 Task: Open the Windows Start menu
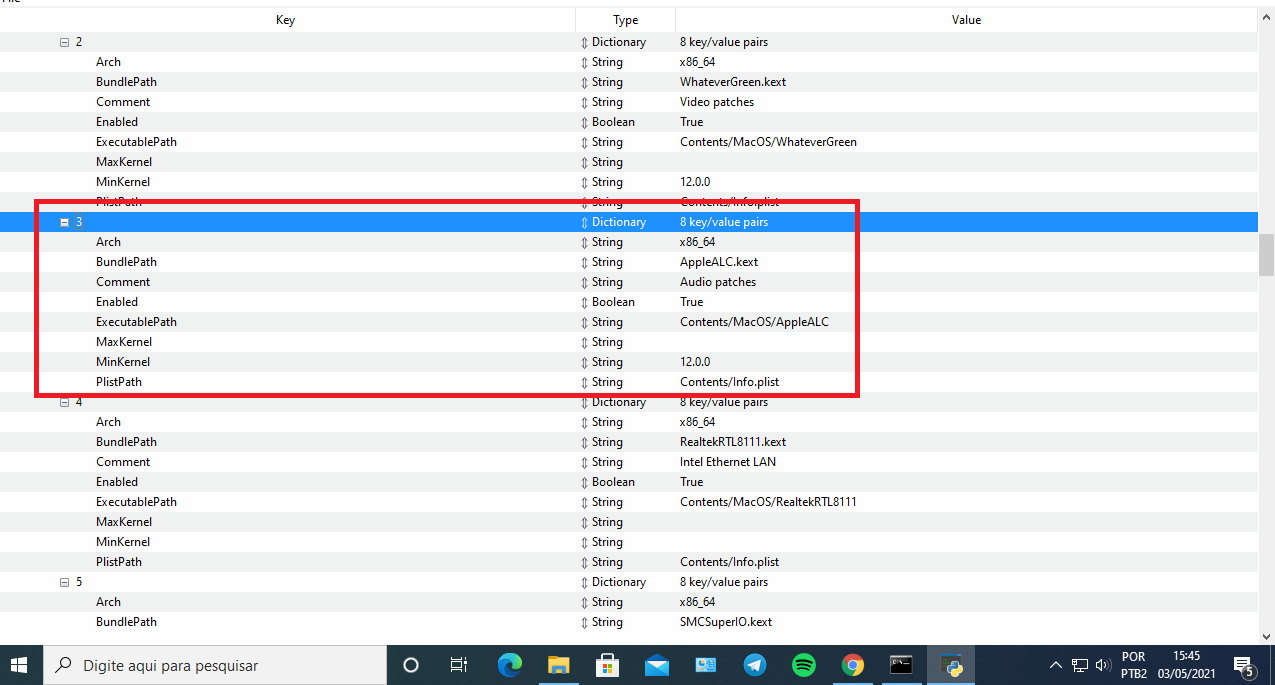coord(20,665)
